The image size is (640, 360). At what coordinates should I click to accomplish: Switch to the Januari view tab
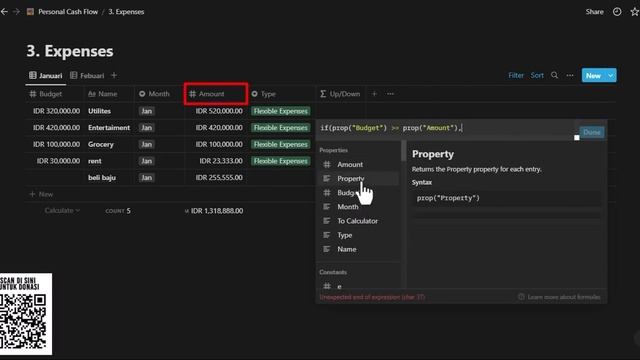[46, 76]
